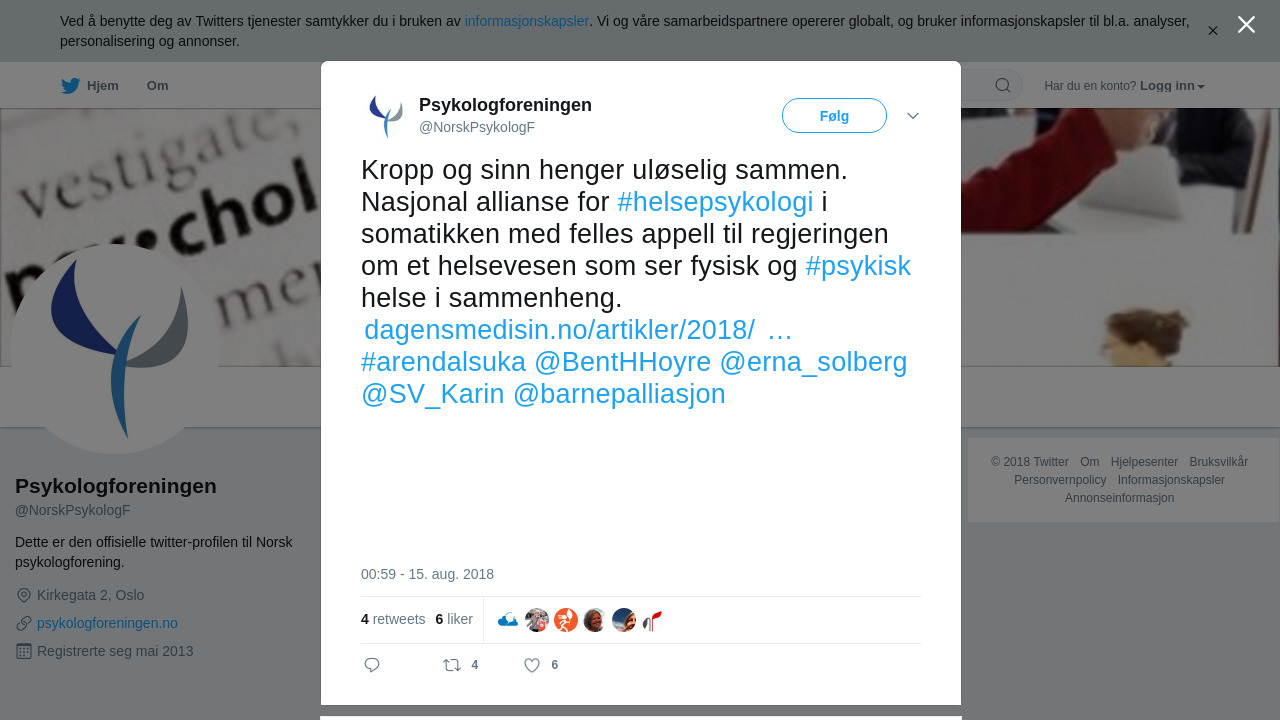Follow Psykologforeningen with Følg button
1280x720 pixels.
point(834,116)
